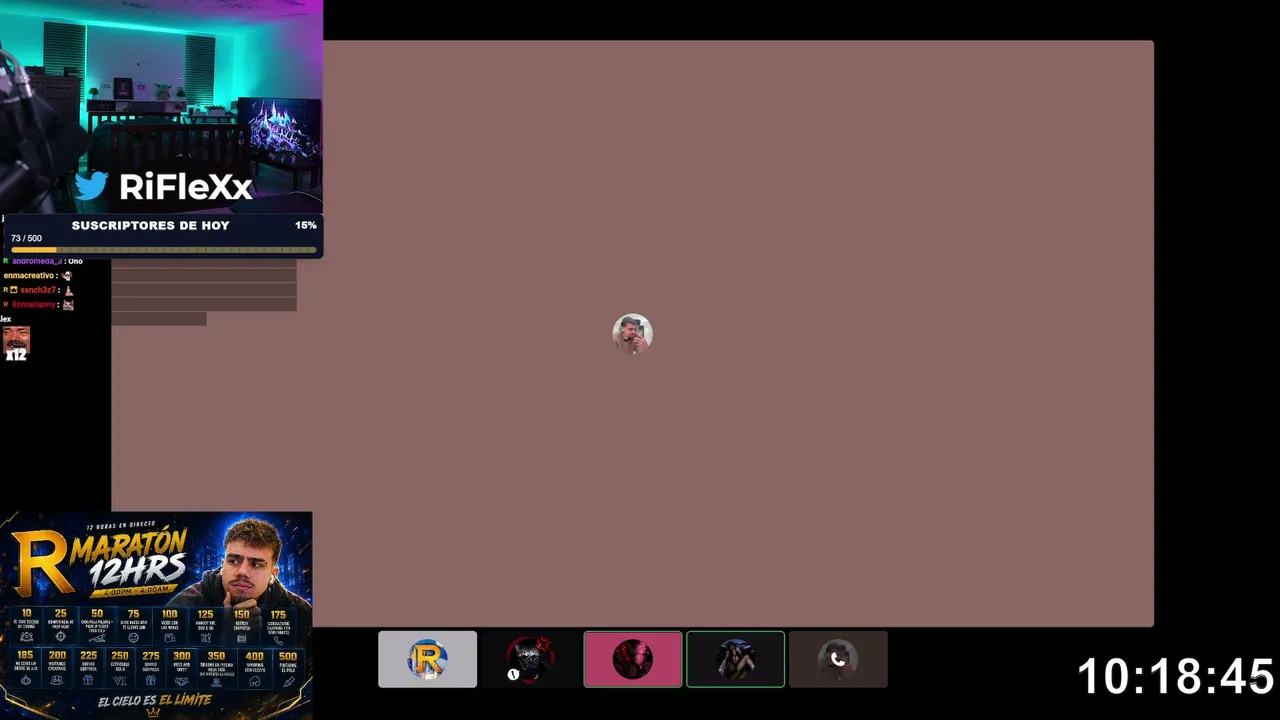This screenshot has width=1280, height=720.
Task: Click chat username sxnch3z7
Action: [x=38, y=290]
